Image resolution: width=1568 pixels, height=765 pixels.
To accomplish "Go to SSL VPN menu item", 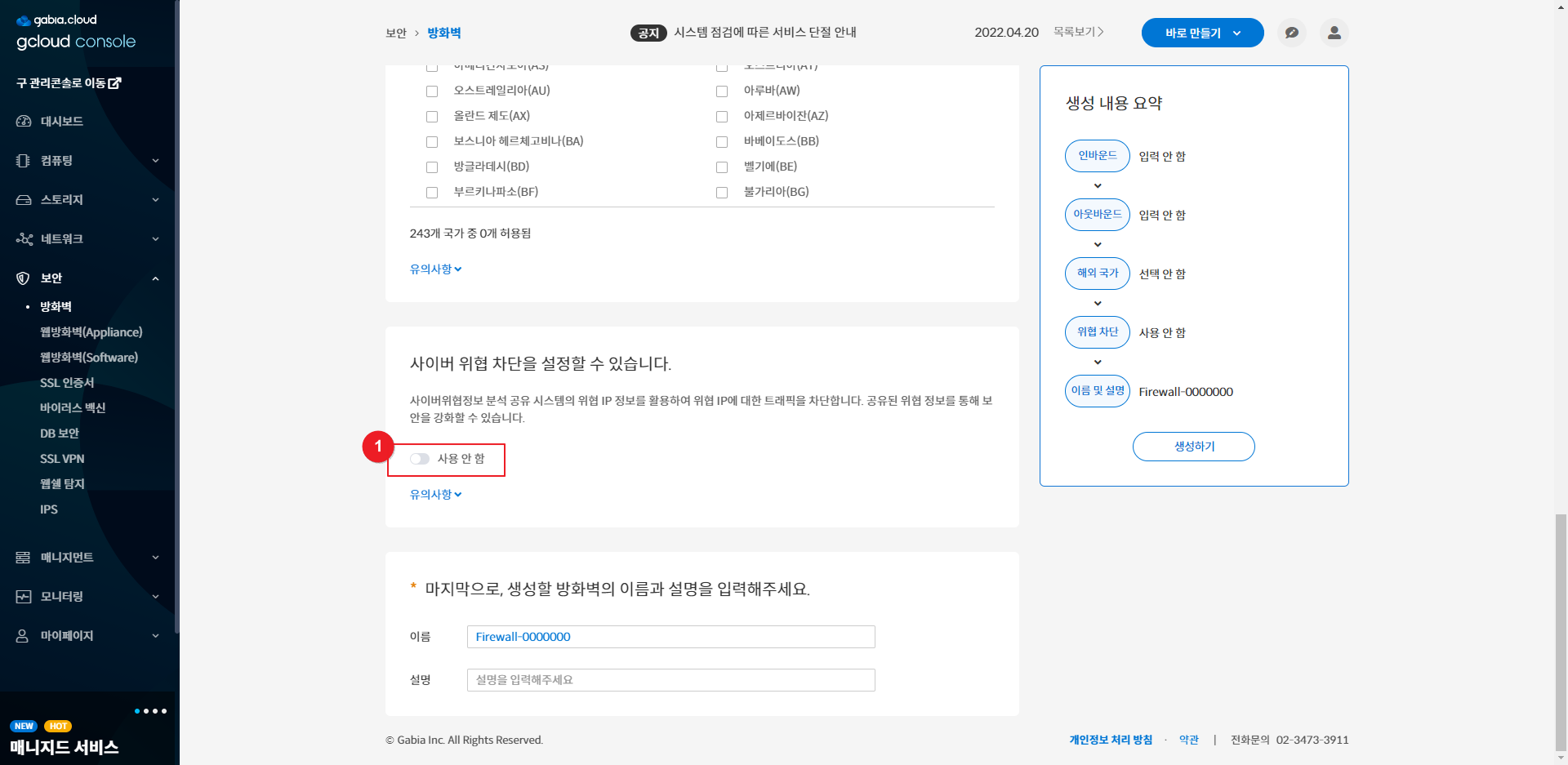I will [x=62, y=459].
